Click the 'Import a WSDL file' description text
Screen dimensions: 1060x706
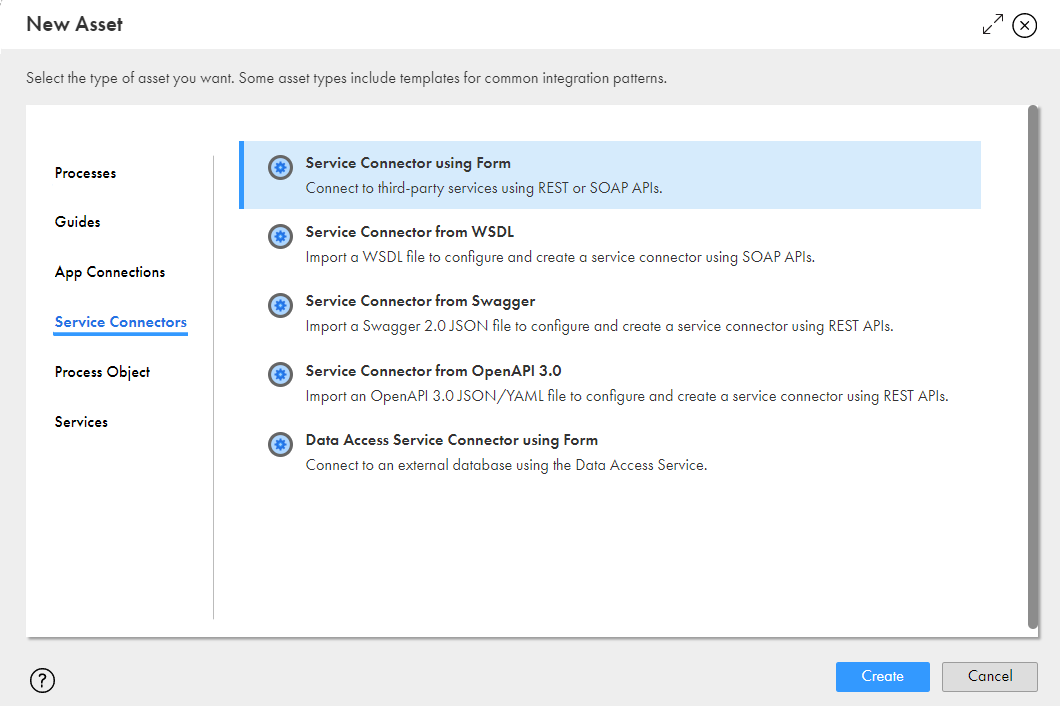click(560, 257)
